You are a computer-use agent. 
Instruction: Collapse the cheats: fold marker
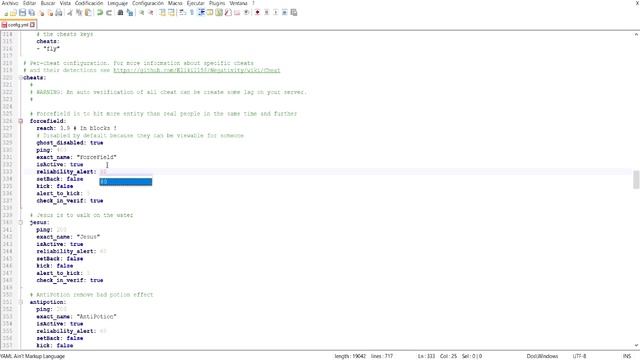pyautogui.click(x=20, y=78)
